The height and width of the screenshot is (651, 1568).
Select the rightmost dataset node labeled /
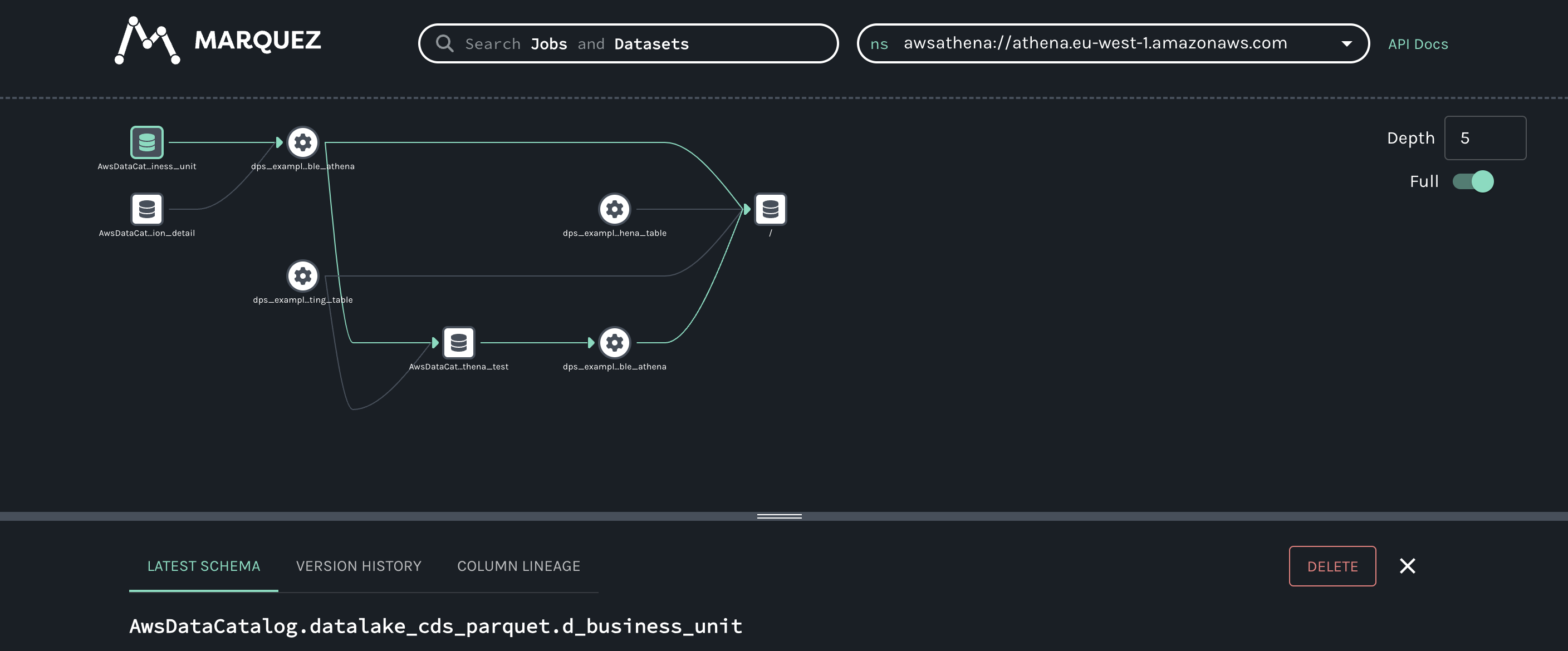click(770, 210)
